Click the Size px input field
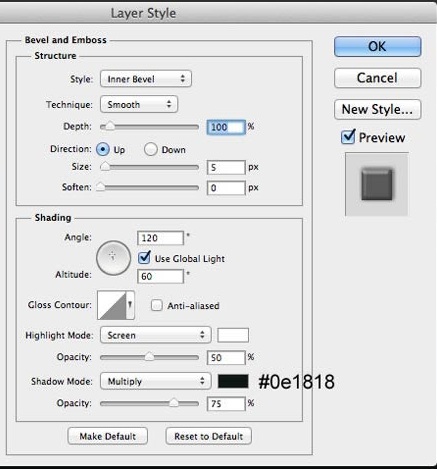Screen dimensions: 437x469 click(226, 167)
